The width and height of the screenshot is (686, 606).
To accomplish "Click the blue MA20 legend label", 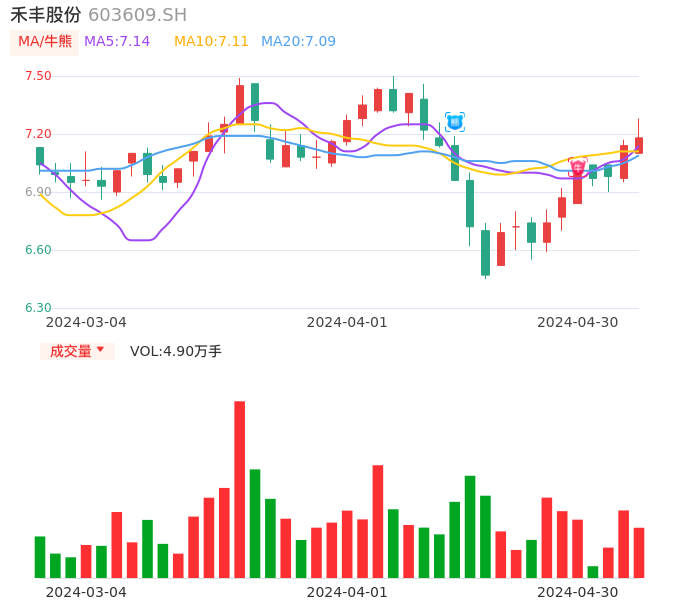I will point(298,41).
